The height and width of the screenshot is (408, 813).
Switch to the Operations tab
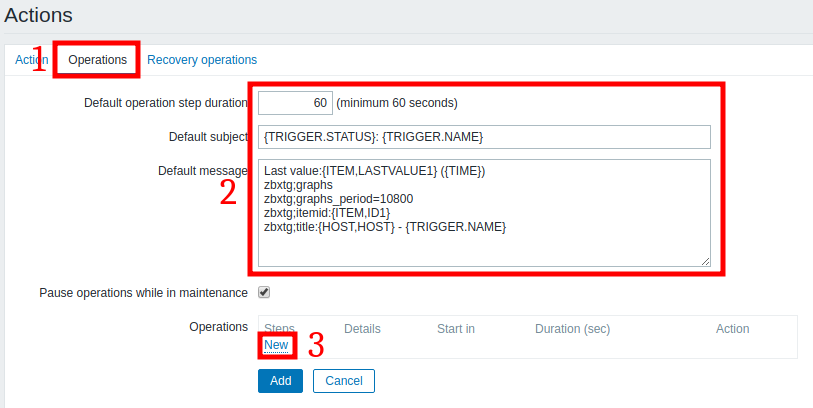[97, 60]
